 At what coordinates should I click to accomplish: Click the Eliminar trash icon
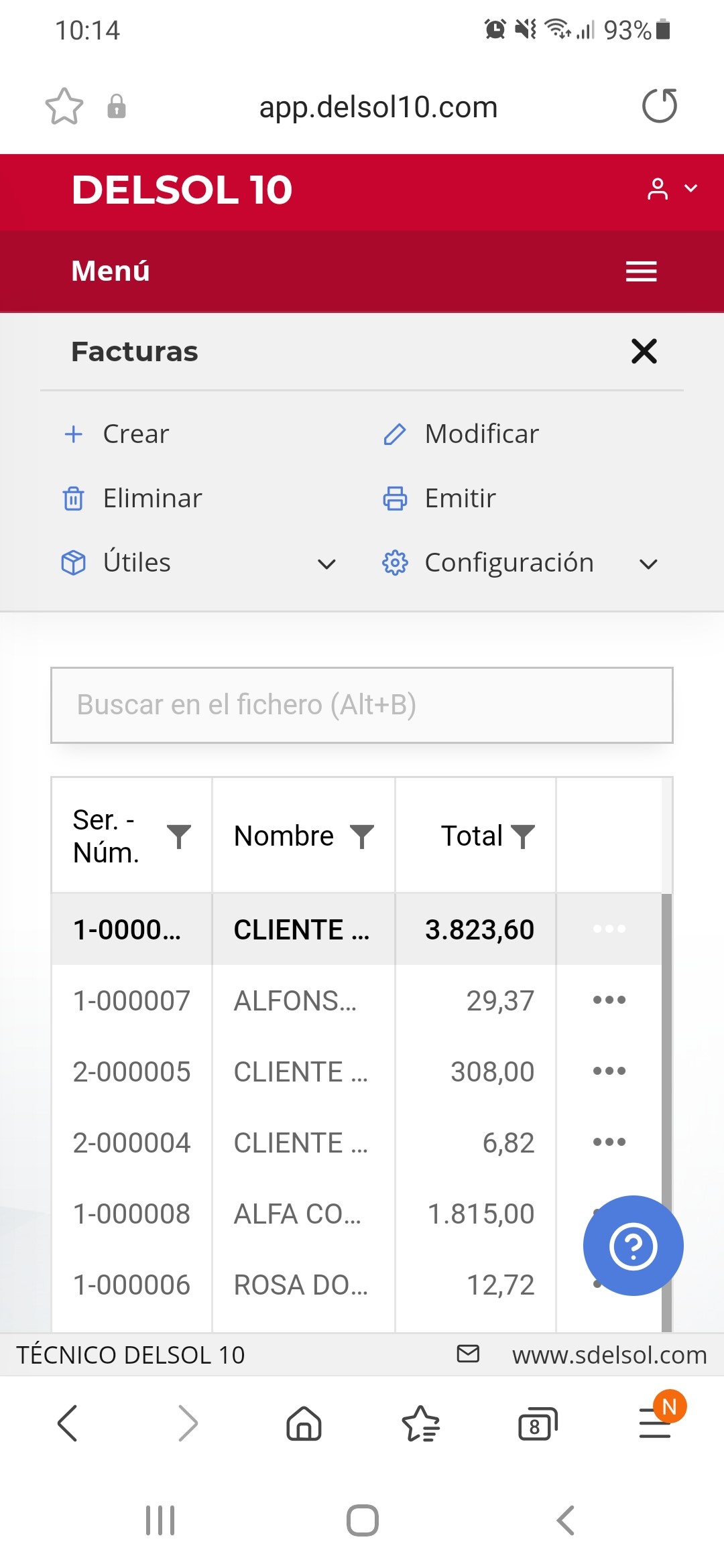74,499
